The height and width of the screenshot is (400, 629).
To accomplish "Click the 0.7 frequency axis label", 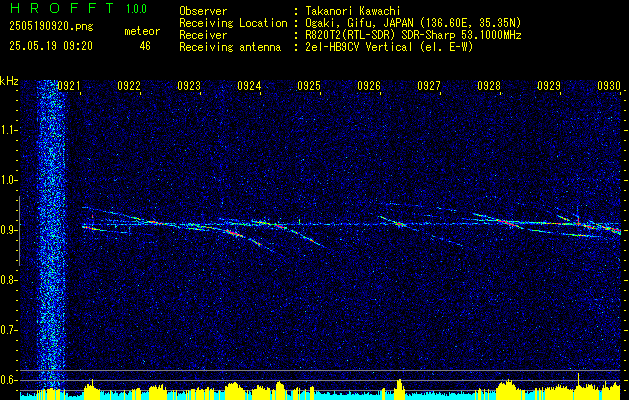I will (x=7, y=331).
